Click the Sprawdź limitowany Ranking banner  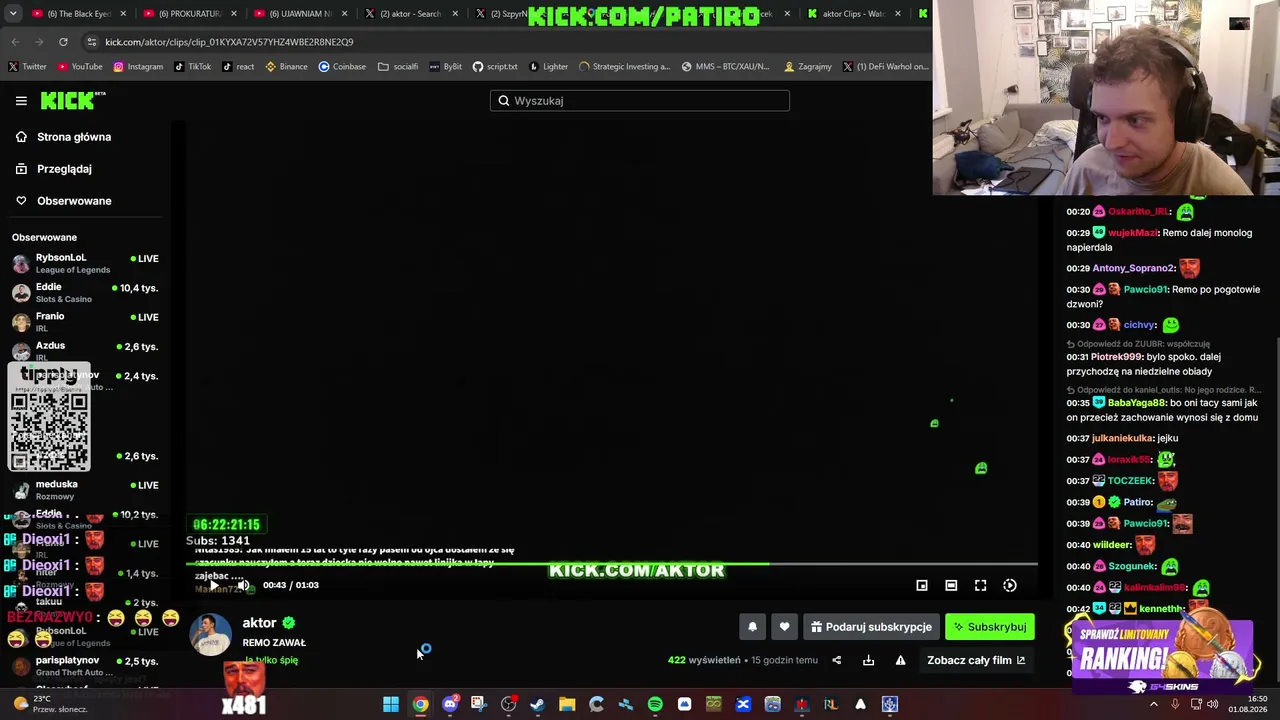[x=1163, y=657]
